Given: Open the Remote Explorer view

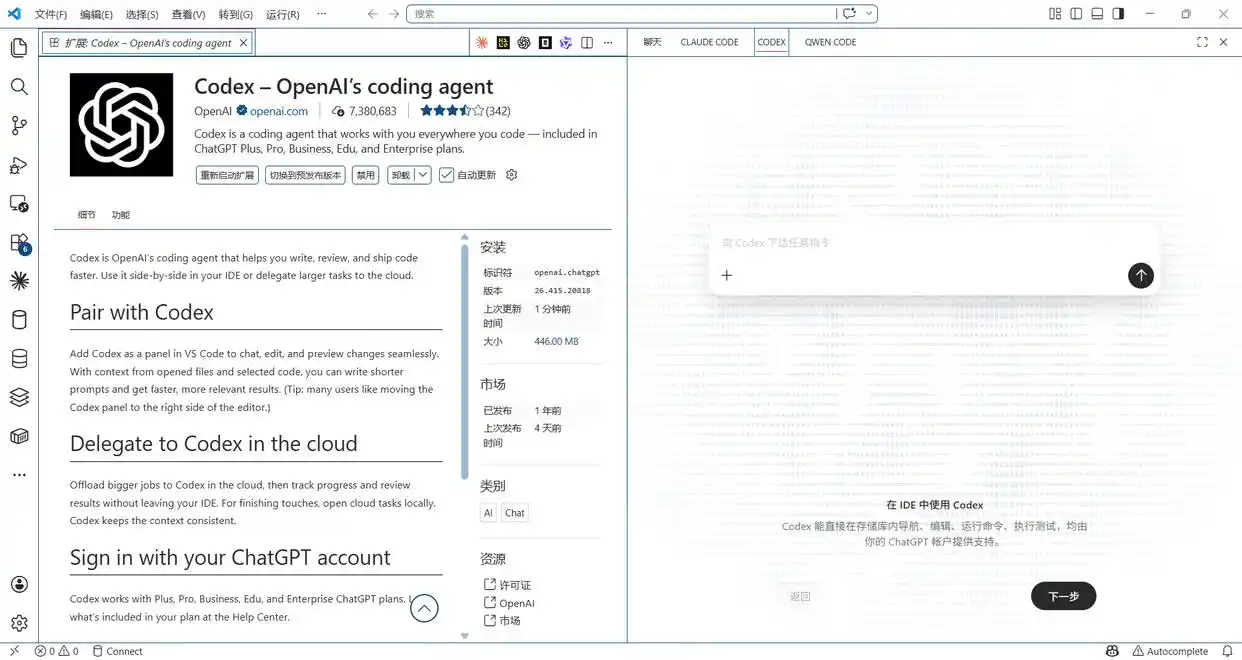Looking at the screenshot, I should [19, 204].
